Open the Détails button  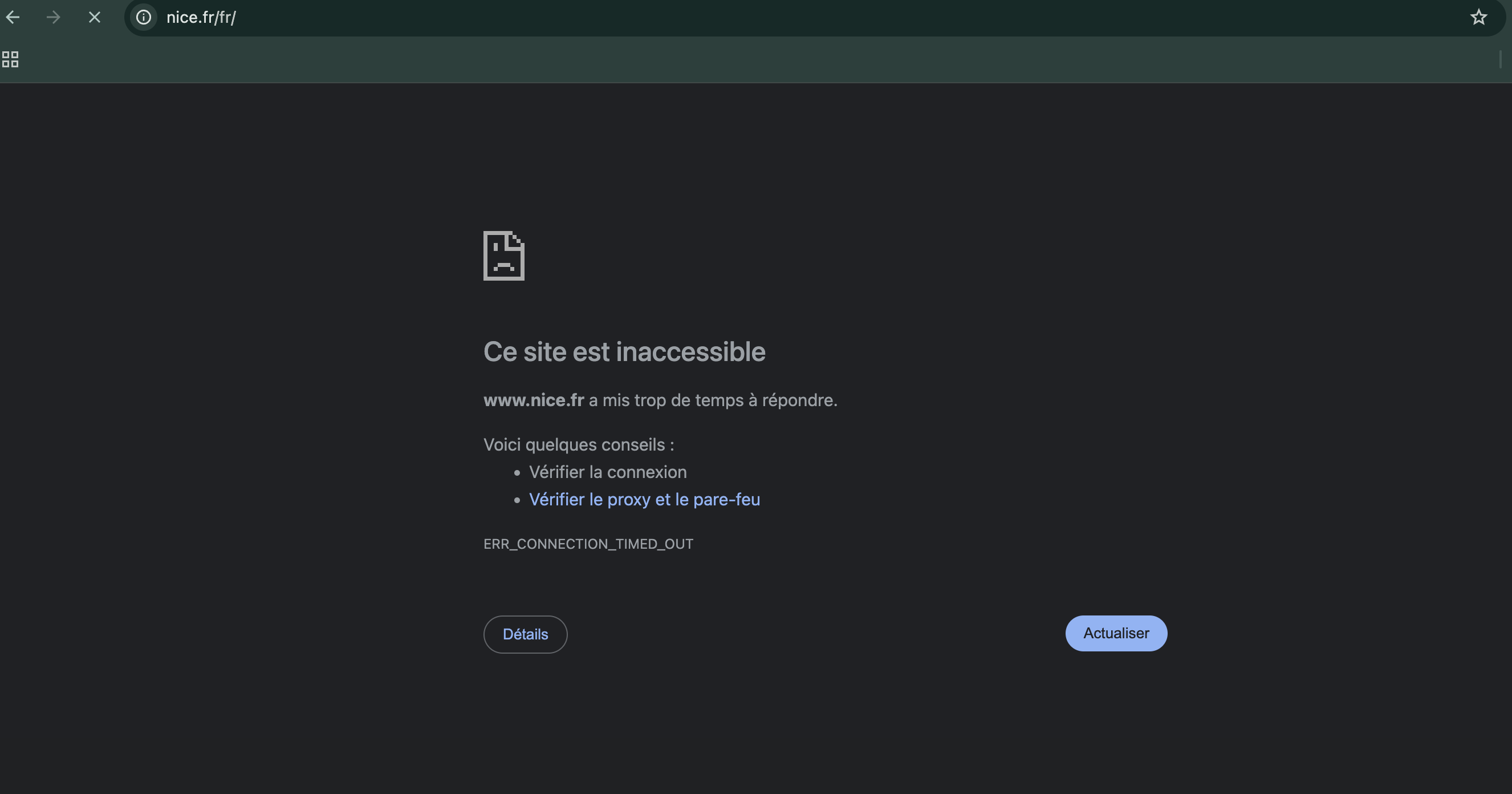click(525, 634)
